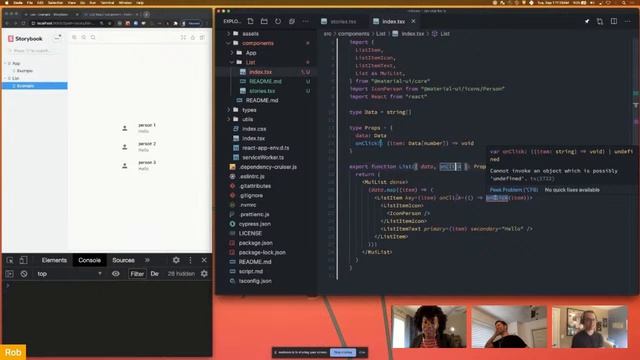The width and height of the screenshot is (640, 360).
Task: Click person 1 list item in preview
Action: pyautogui.click(x=139, y=128)
